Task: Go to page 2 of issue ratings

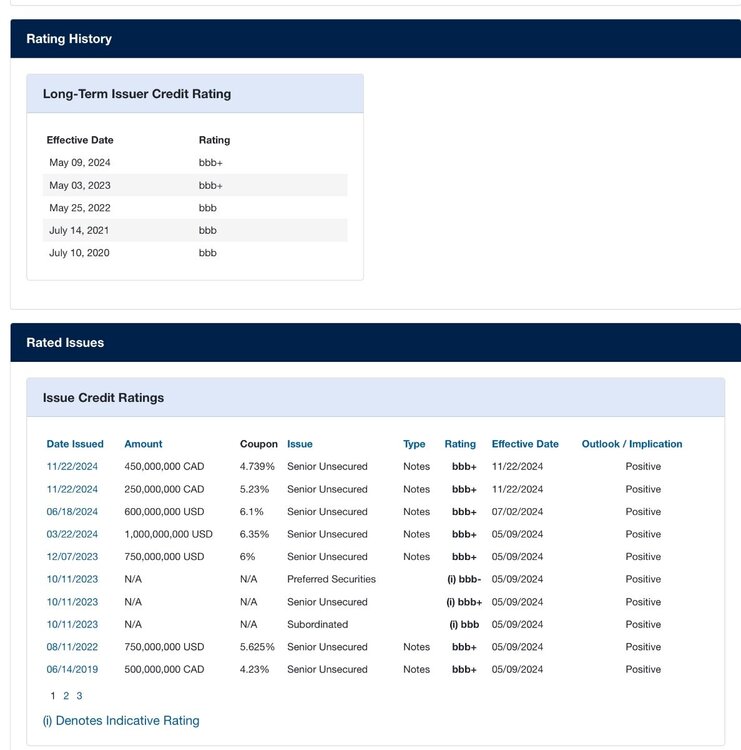Action: click(x=66, y=696)
